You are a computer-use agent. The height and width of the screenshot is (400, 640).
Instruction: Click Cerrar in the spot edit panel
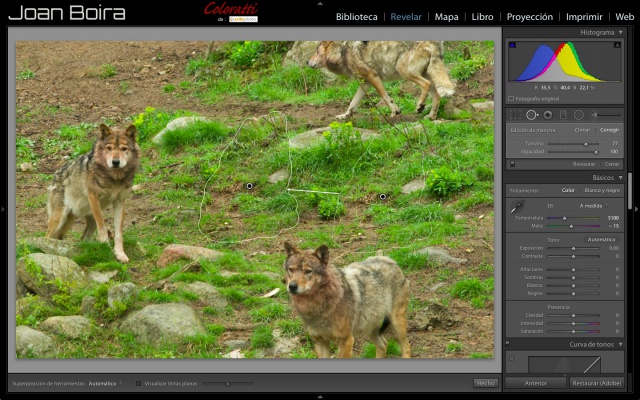tap(612, 164)
